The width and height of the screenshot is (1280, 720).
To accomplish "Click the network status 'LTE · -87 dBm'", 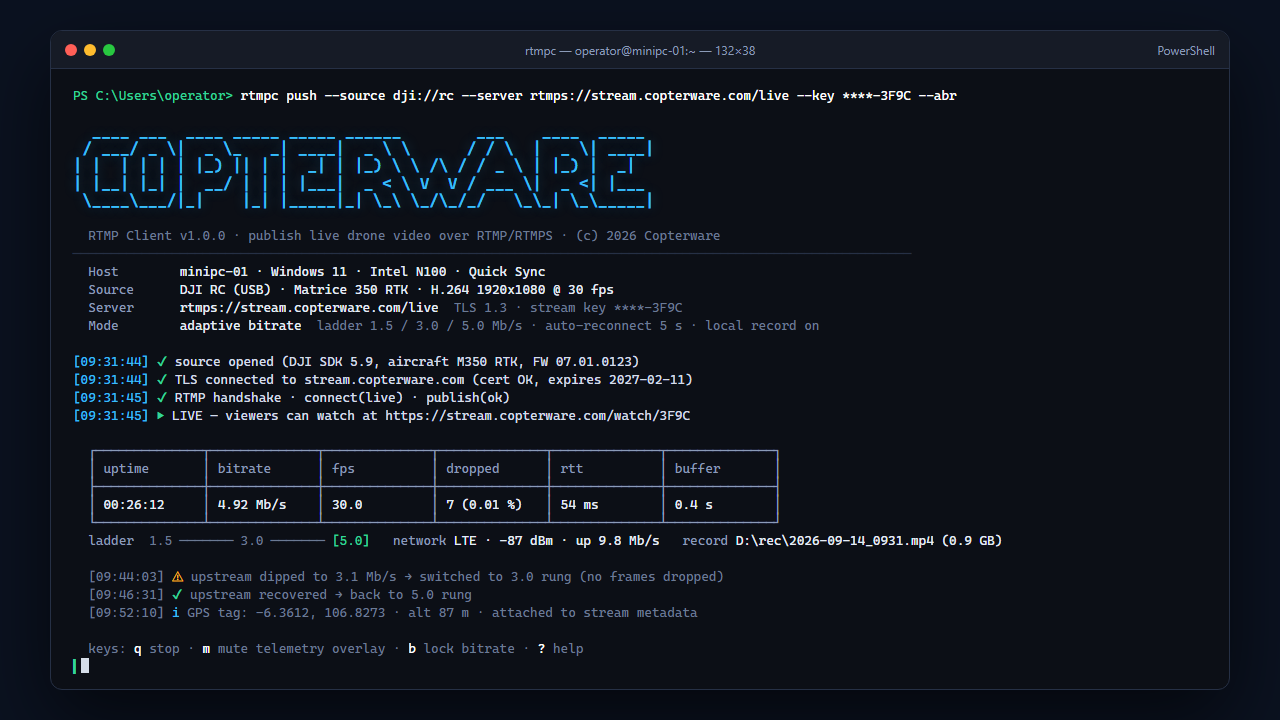I will [510, 541].
